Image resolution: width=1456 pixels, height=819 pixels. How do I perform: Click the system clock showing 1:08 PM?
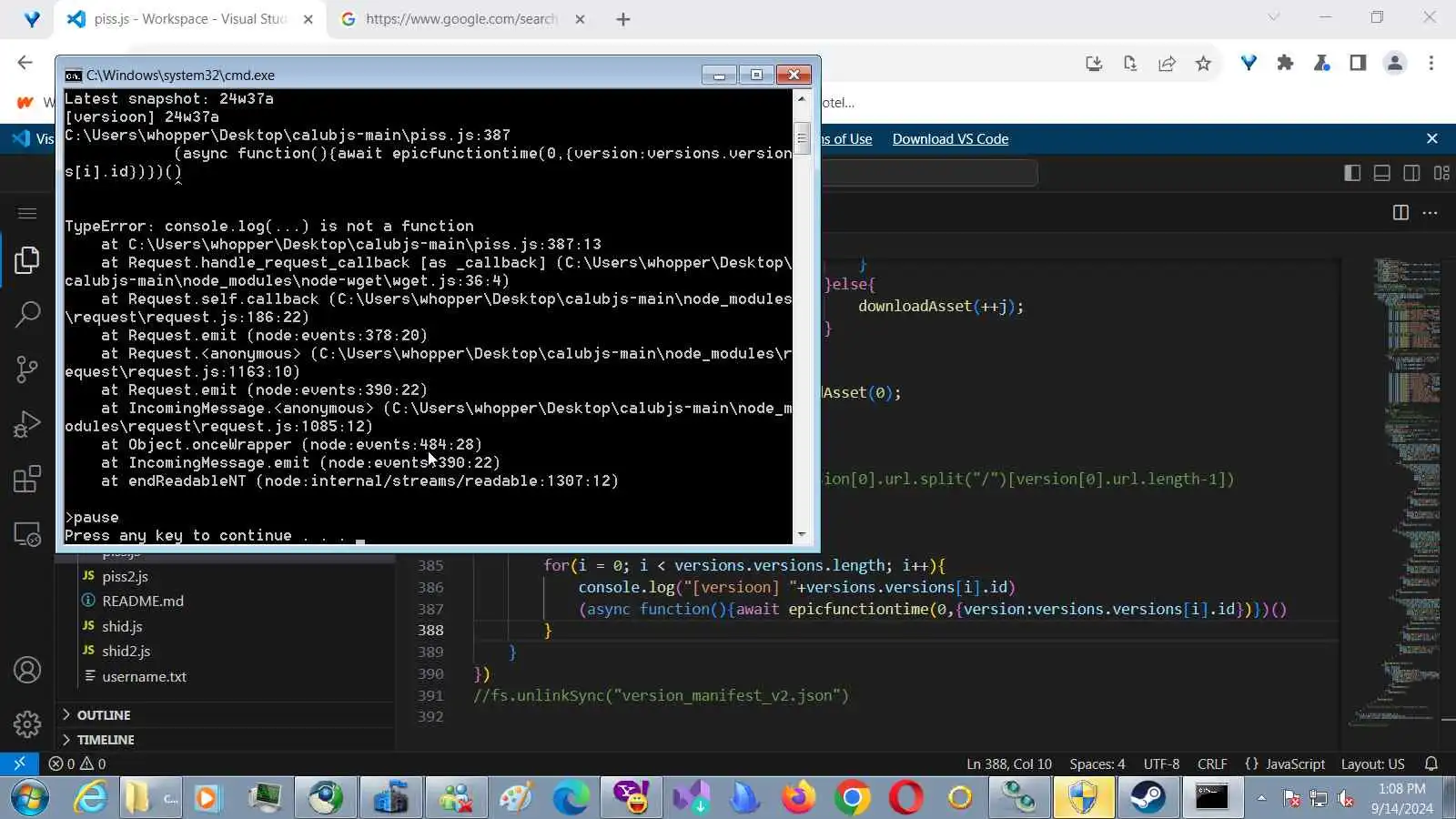click(1401, 798)
